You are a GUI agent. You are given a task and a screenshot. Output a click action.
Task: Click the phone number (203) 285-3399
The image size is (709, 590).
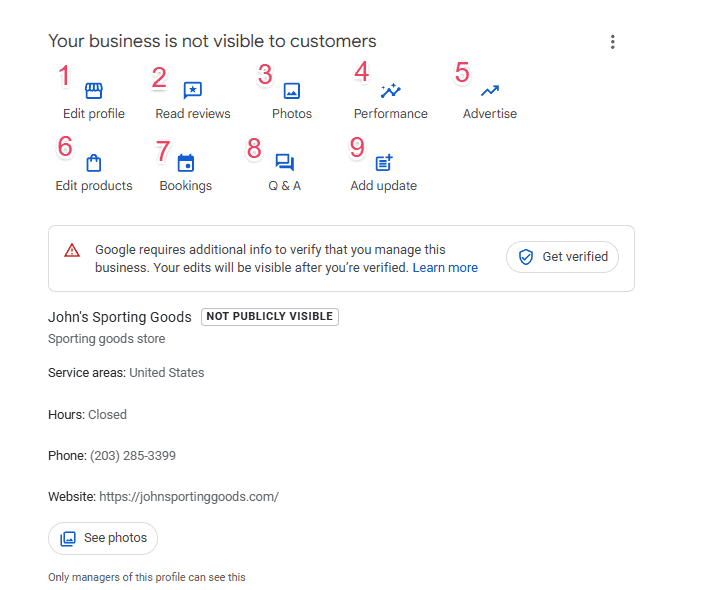(133, 455)
